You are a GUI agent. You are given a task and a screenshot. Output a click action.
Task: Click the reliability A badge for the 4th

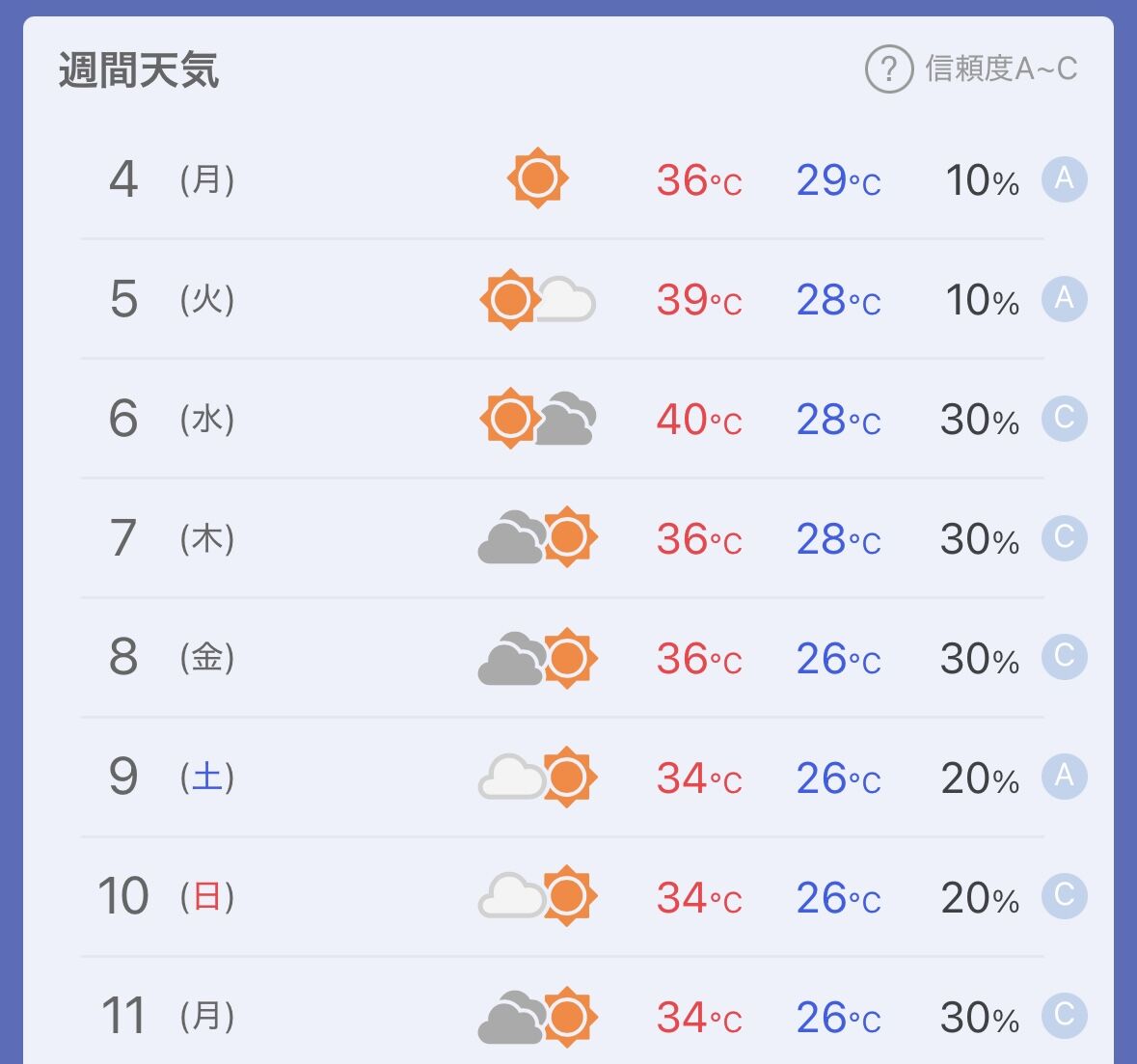[x=1064, y=179]
